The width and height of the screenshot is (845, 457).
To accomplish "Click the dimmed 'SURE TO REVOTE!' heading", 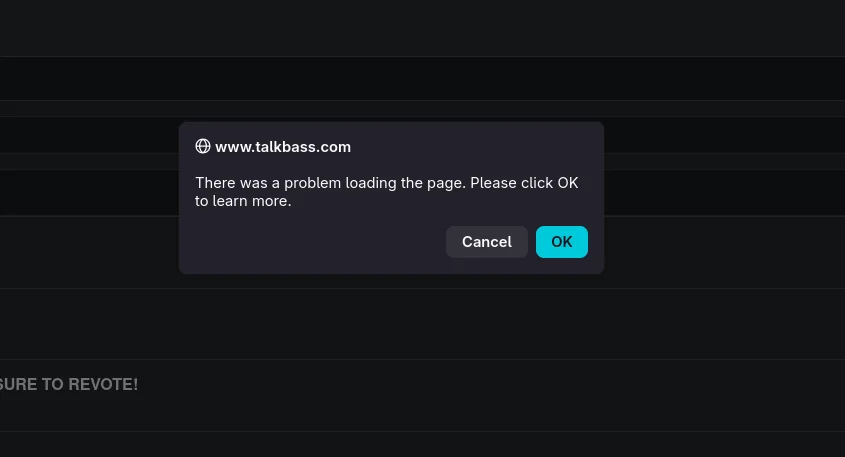I will pyautogui.click(x=68, y=384).
